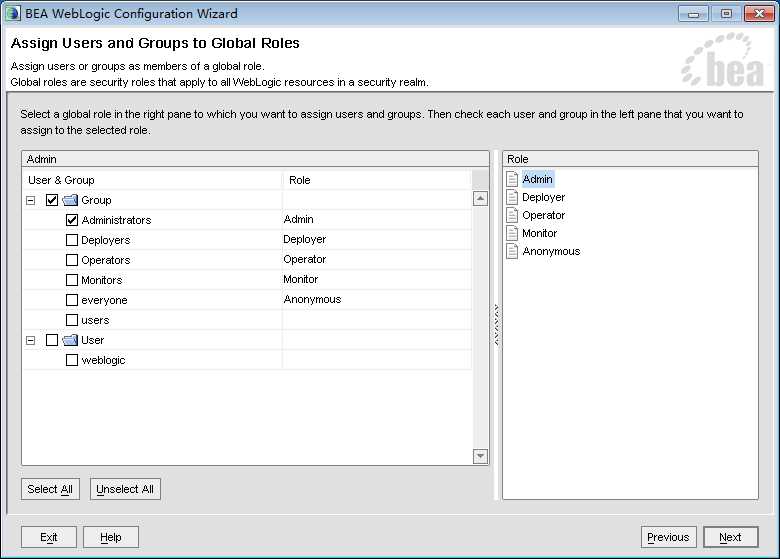Check the users group checkbox
Viewport: 780px width, 559px height.
coord(72,320)
